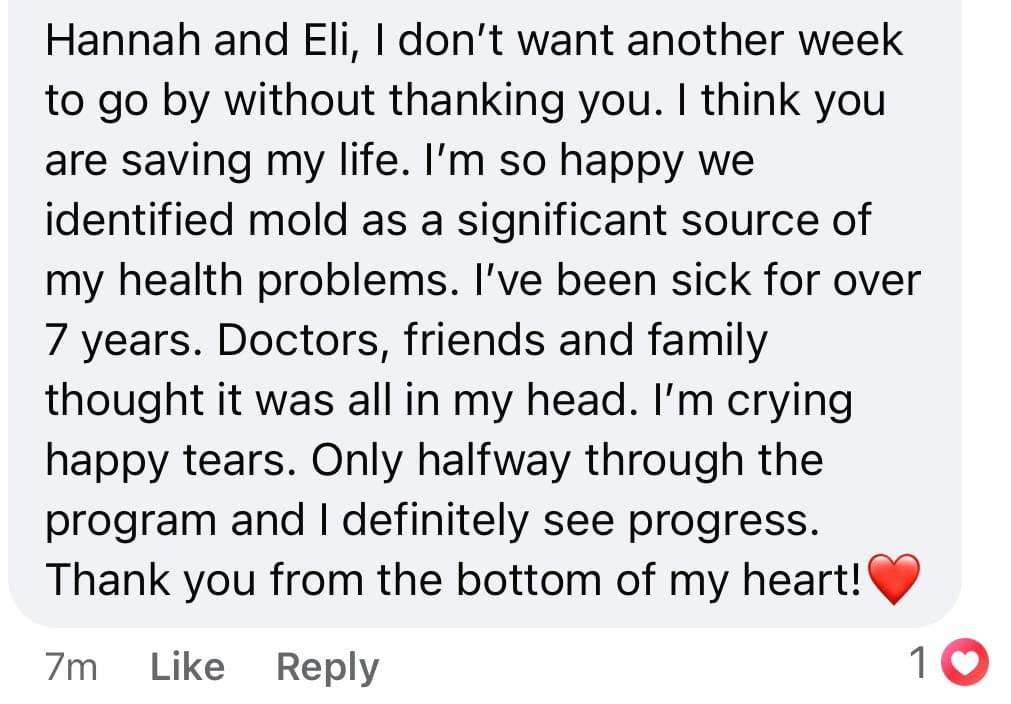Screen dimensions: 1011x704
Task: Open the heart reaction icon beside count
Action: (964, 662)
